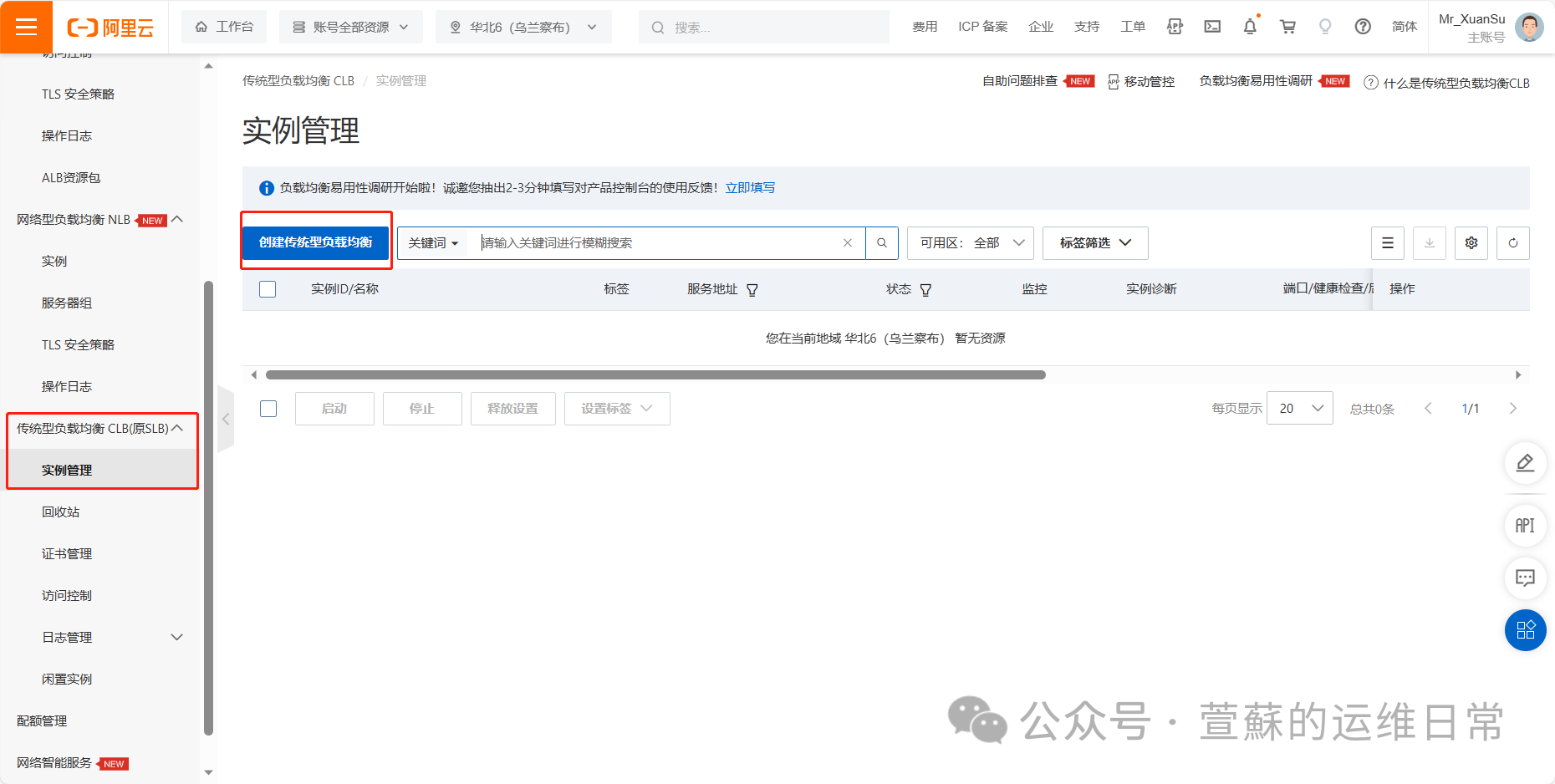Refresh the instance list
The height and width of the screenshot is (784, 1555).
(x=1513, y=243)
